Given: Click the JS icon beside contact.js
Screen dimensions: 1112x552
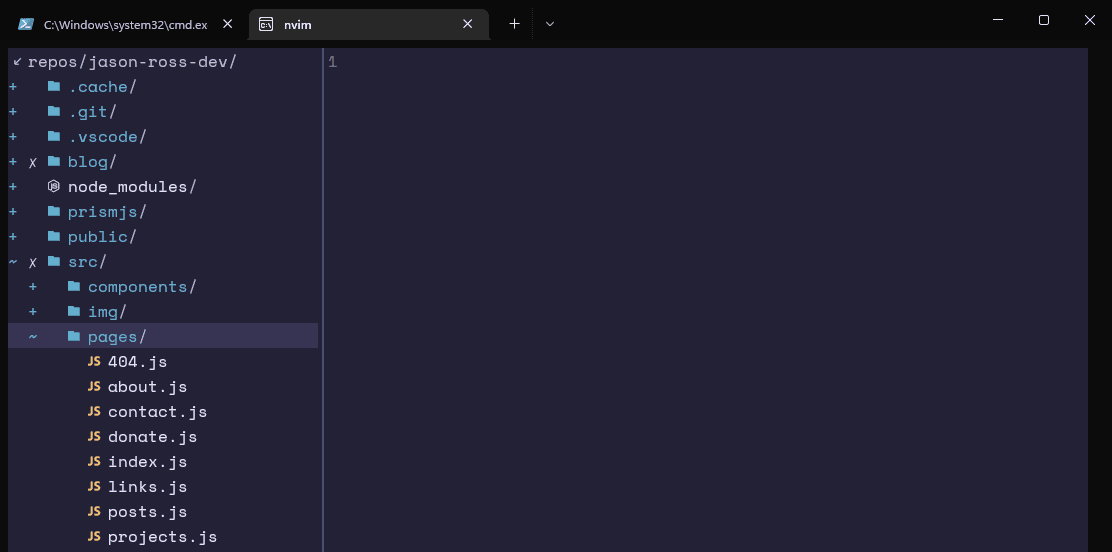Looking at the screenshot, I should pos(94,412).
